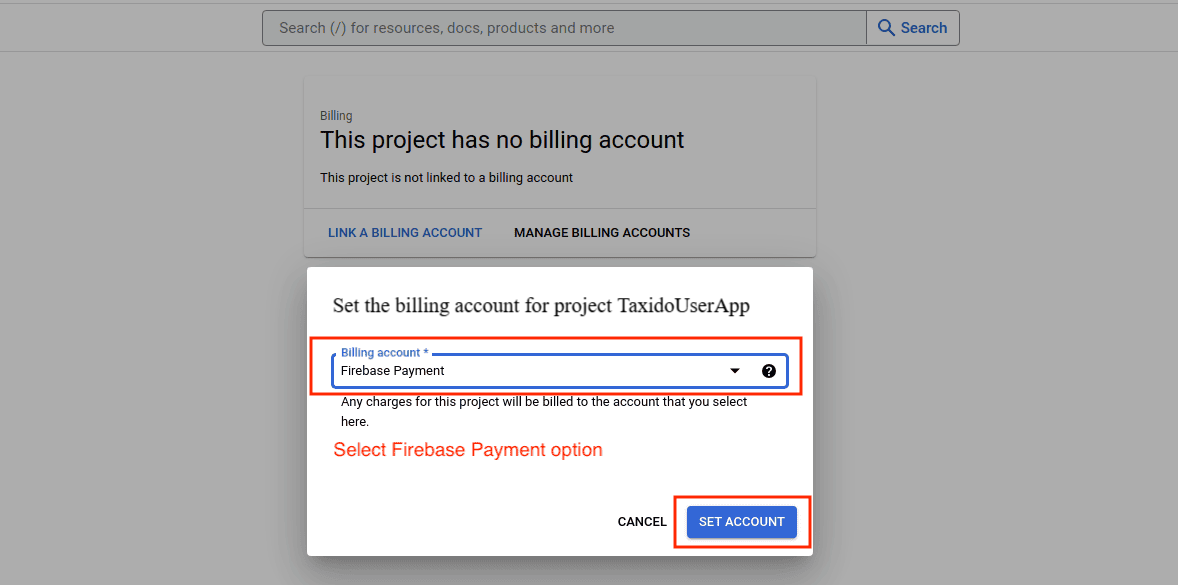1178x585 pixels.
Task: Expand the billing account dropdown arrow
Action: [735, 371]
